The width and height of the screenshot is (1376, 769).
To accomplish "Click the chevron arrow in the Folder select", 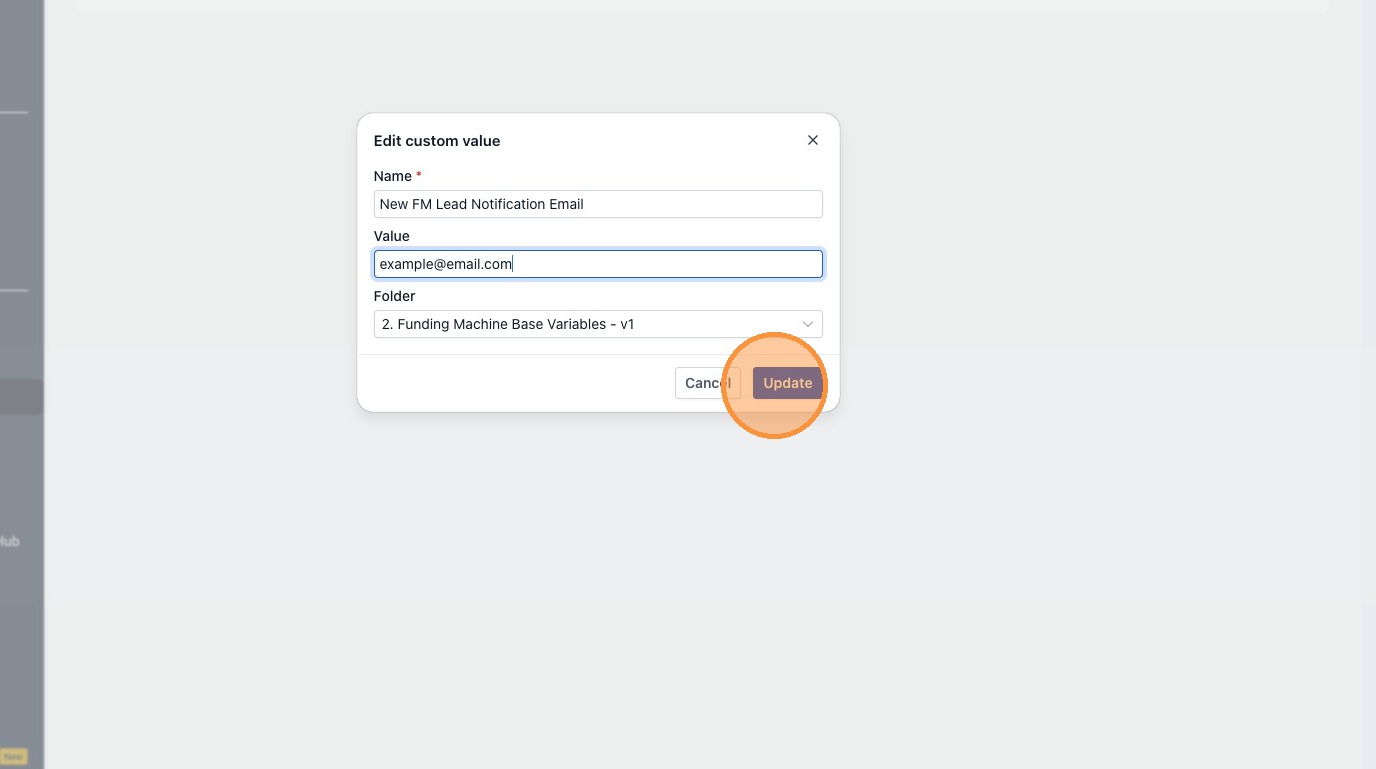I will [808, 324].
